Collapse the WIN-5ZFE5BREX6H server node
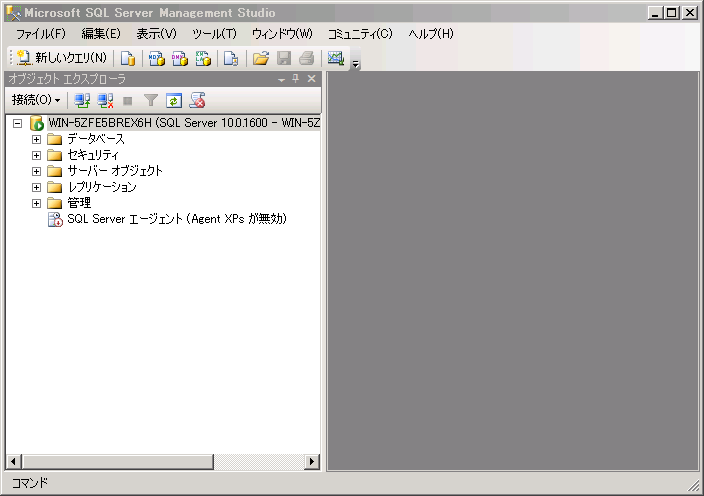 pos(17,123)
